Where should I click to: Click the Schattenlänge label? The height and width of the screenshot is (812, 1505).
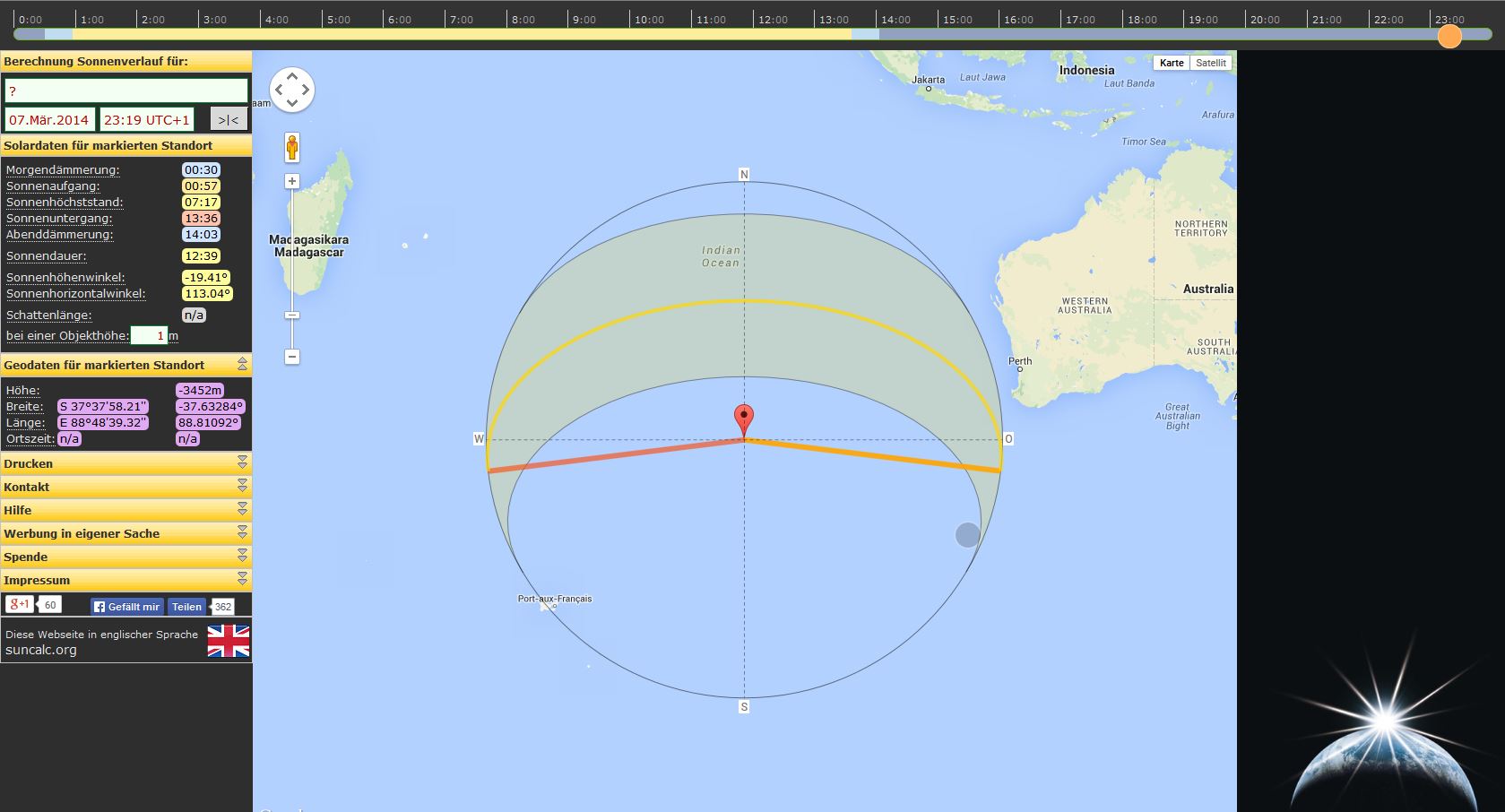tap(49, 315)
